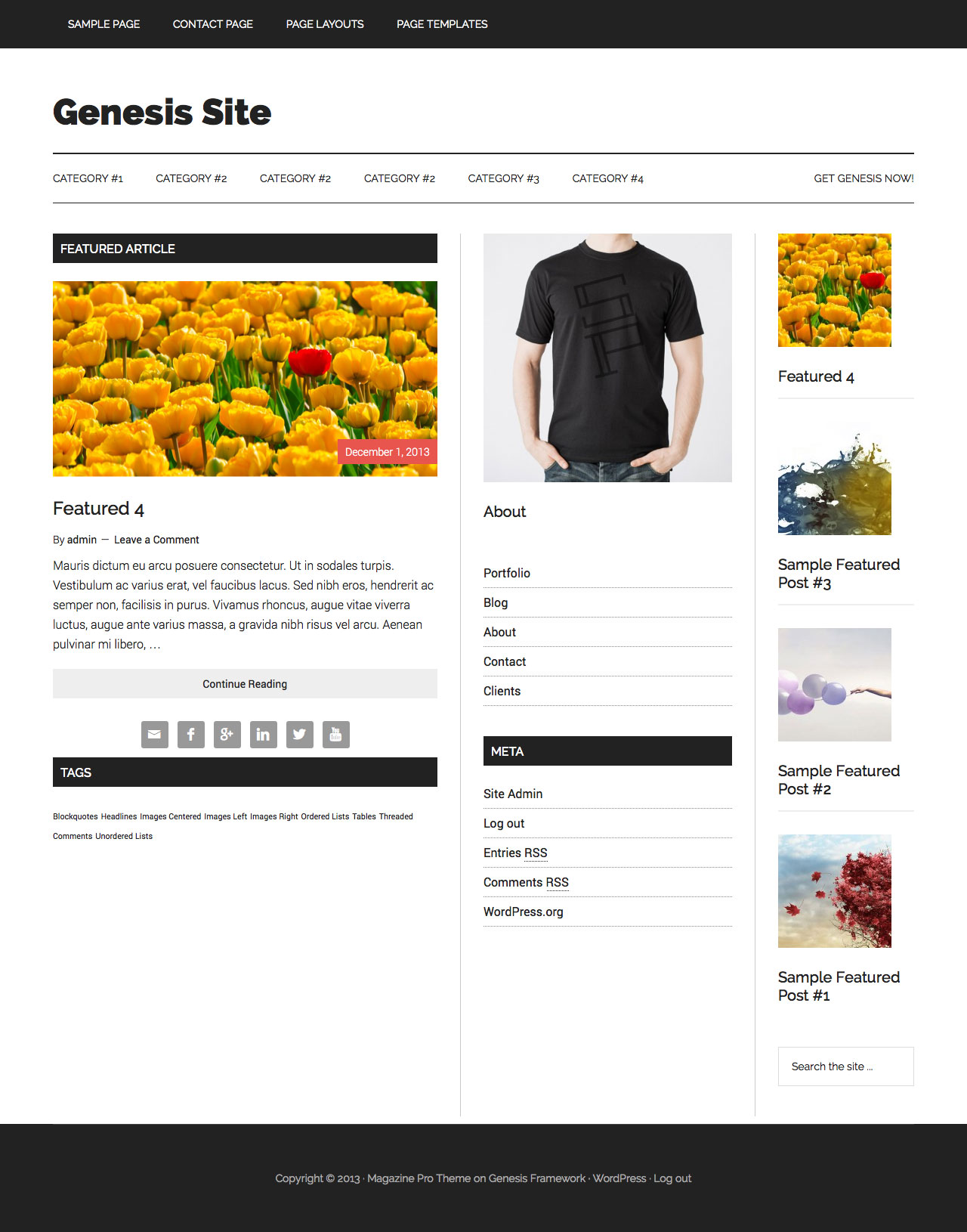Open the black t-shirt About image

click(607, 358)
